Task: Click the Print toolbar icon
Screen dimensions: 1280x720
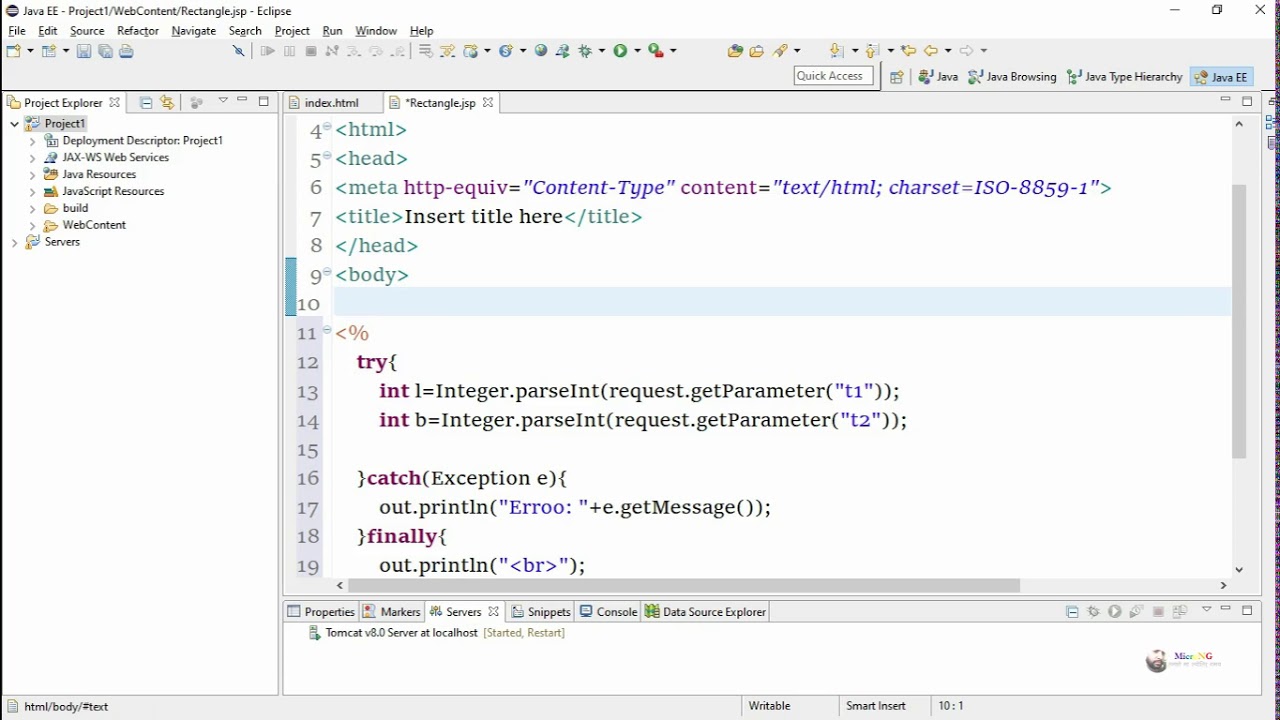Action: (x=126, y=50)
